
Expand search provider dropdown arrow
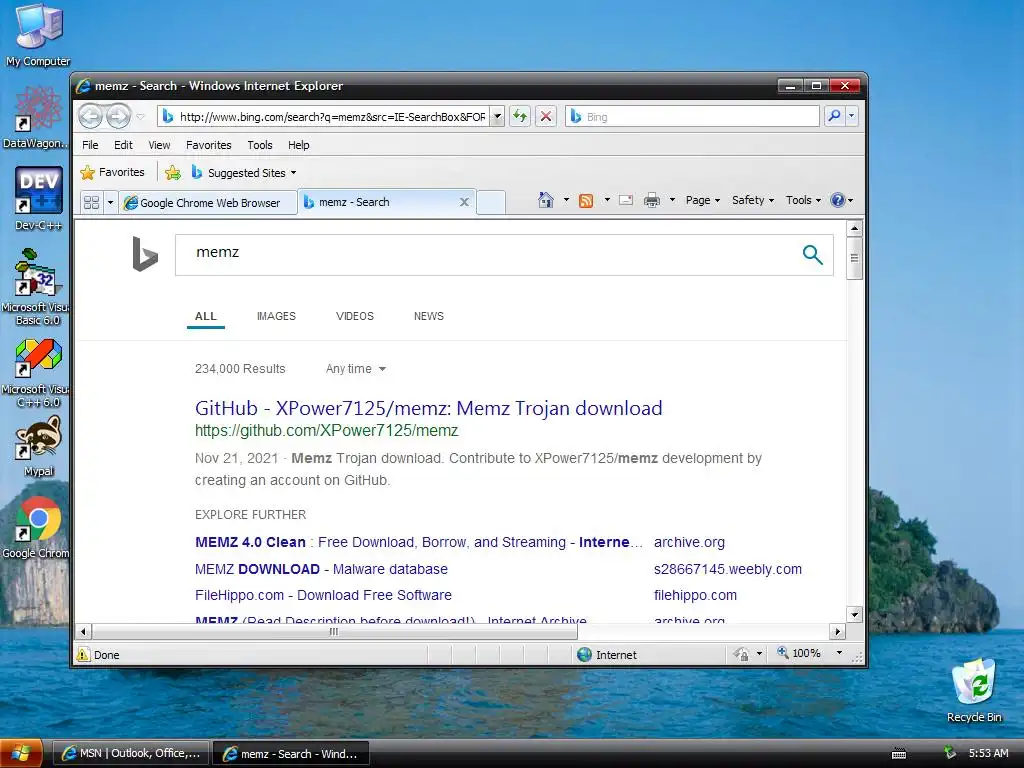pyautogui.click(x=852, y=117)
